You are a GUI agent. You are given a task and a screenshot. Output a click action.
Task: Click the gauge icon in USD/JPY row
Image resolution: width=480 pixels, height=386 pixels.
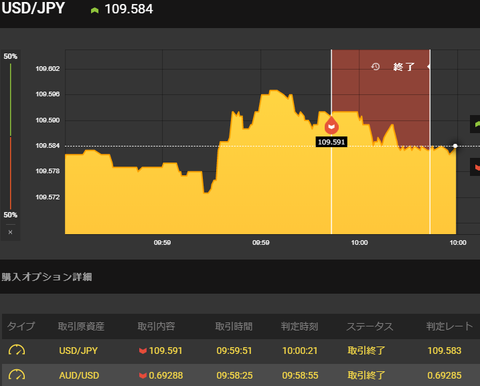coord(17,350)
